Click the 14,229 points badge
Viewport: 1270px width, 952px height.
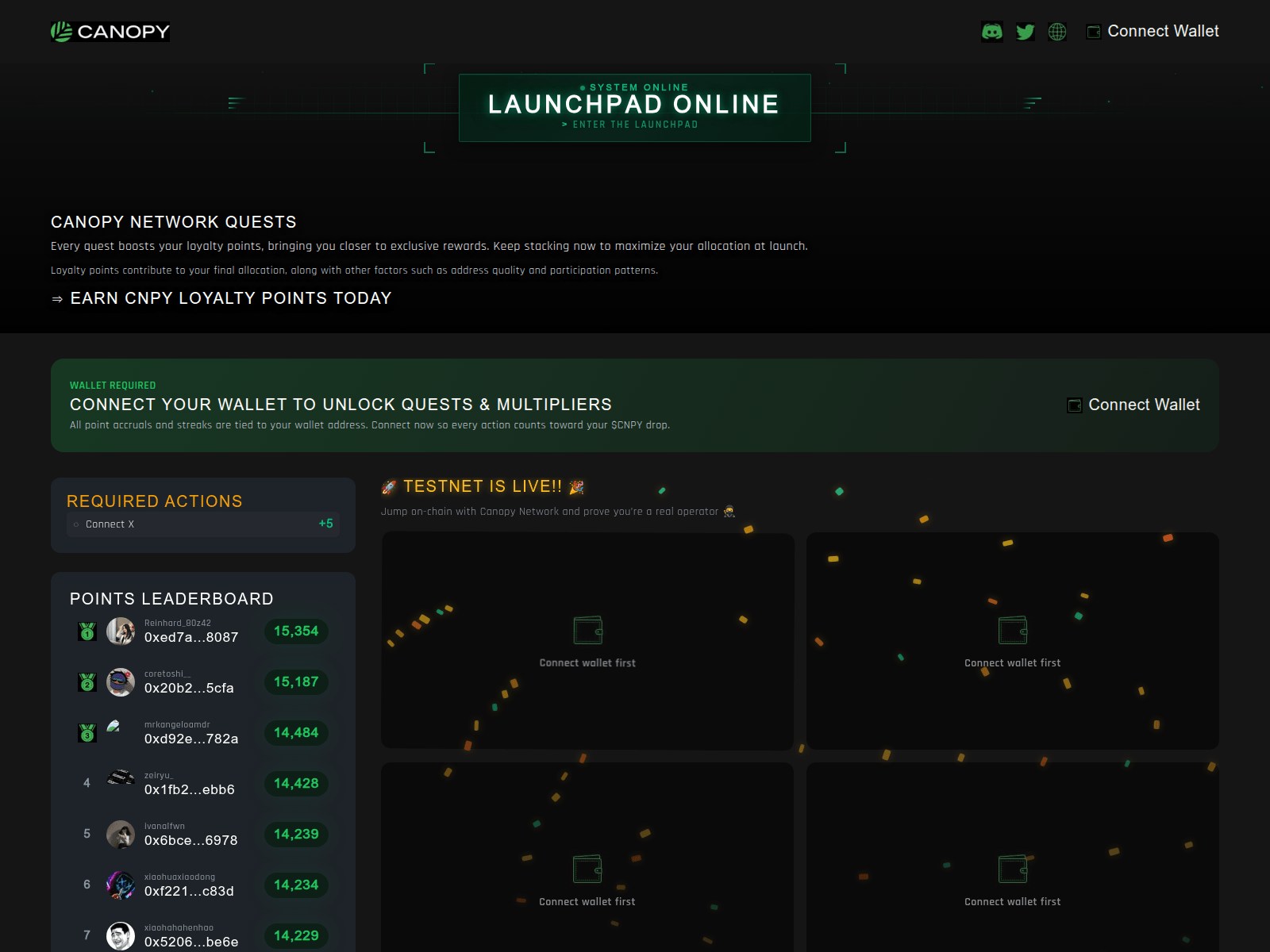pyautogui.click(x=296, y=936)
